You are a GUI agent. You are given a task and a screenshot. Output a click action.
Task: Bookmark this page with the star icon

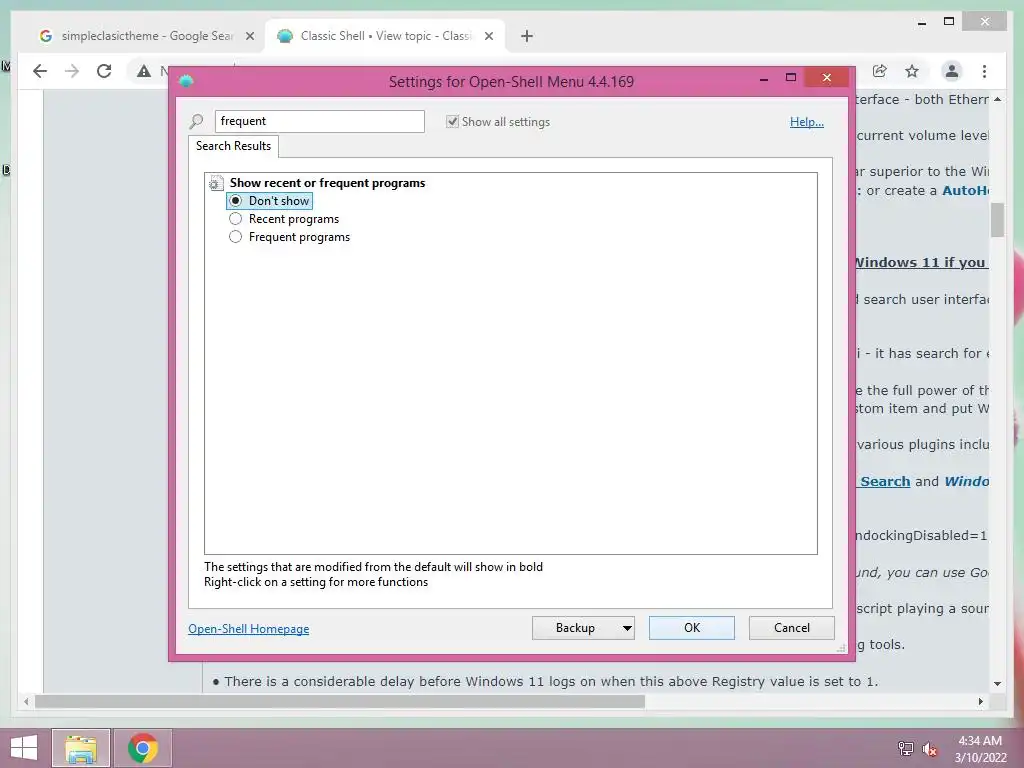(x=912, y=71)
